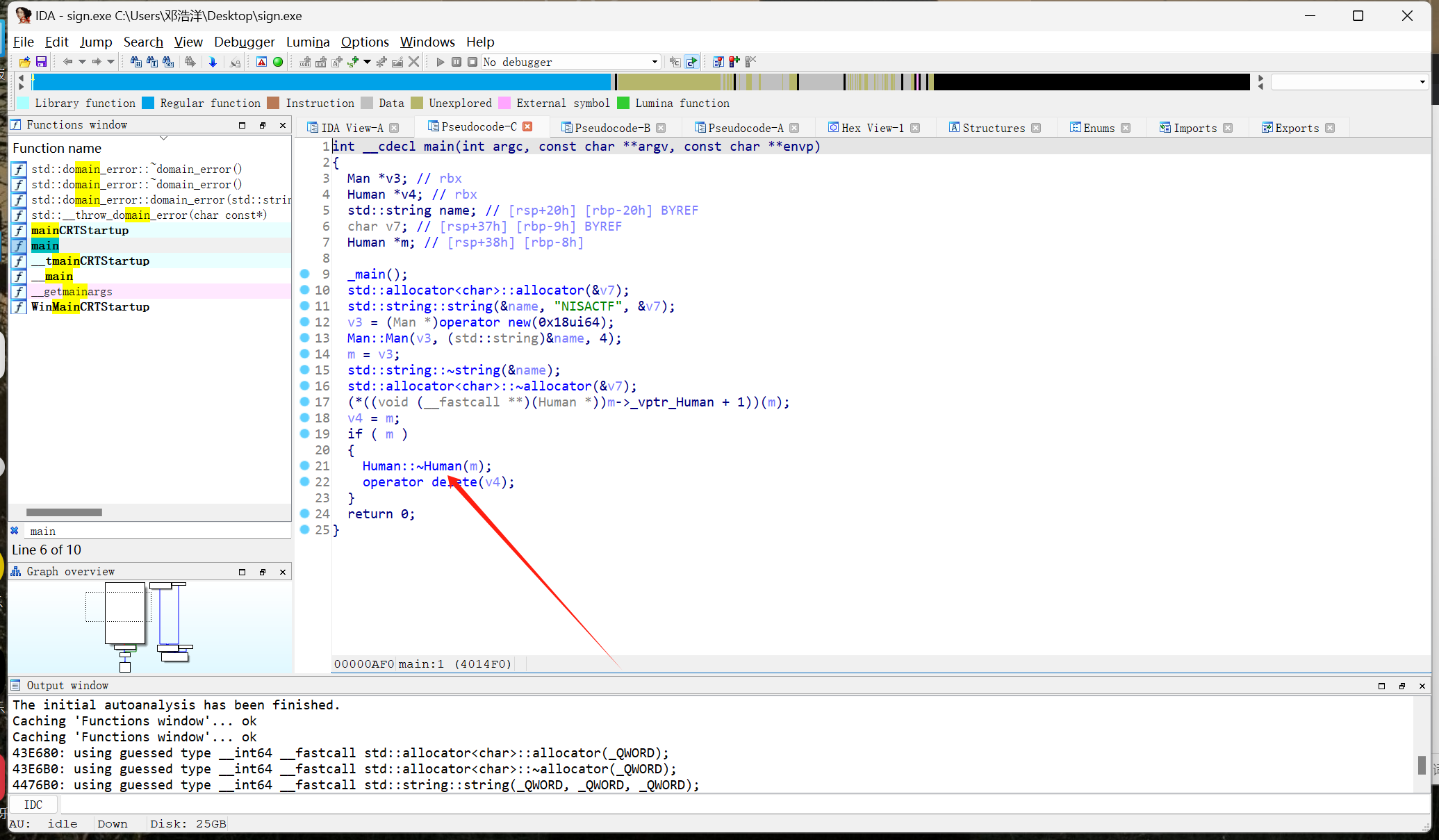This screenshot has height=840, width=1439.
Task: Close the Functions window panel
Action: (283, 125)
